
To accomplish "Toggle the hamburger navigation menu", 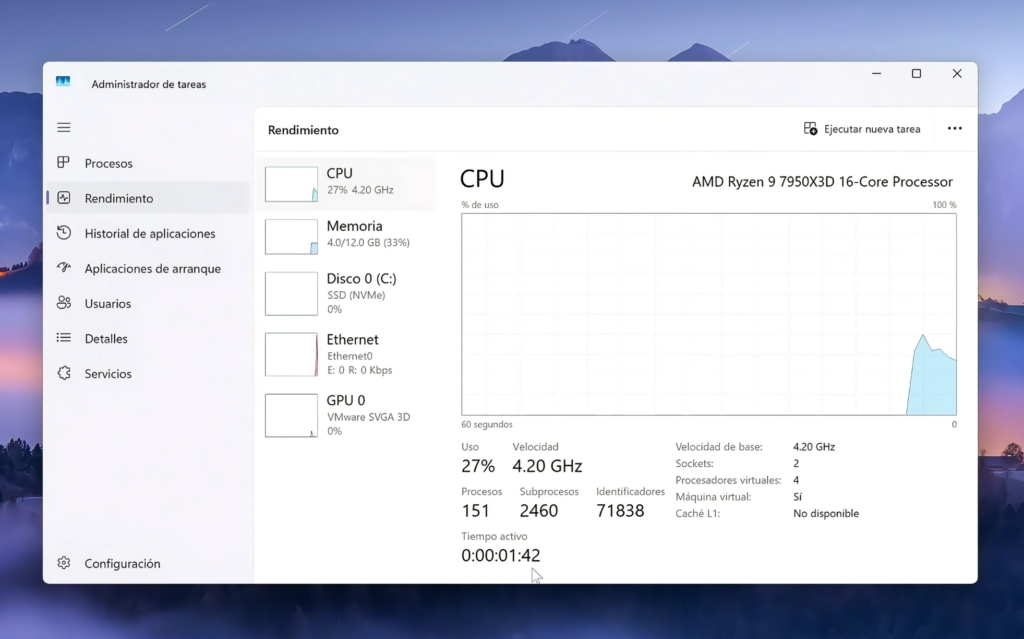I will click(63, 127).
